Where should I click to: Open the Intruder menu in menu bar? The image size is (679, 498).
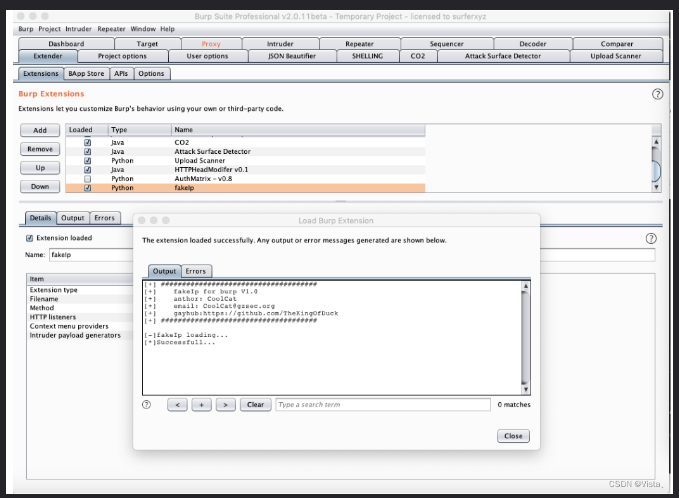click(78, 29)
